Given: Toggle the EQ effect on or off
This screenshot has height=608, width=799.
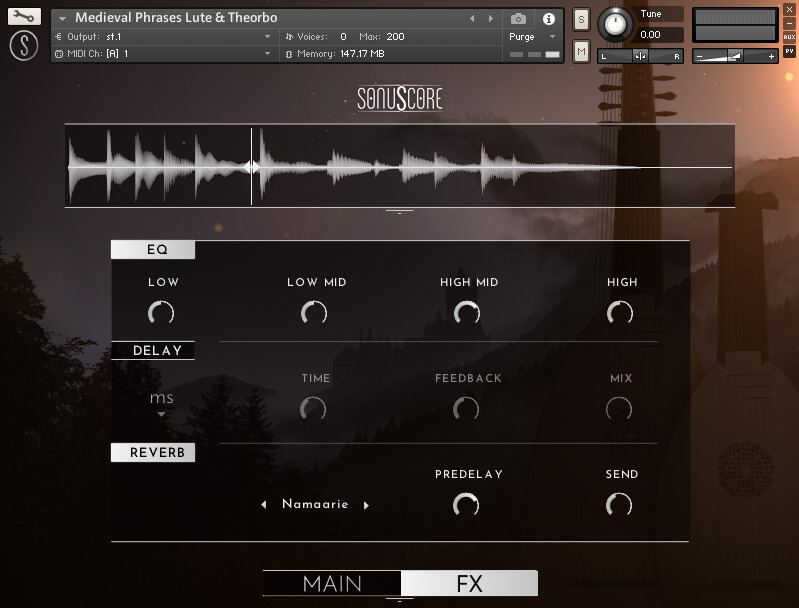Looking at the screenshot, I should pyautogui.click(x=153, y=250).
